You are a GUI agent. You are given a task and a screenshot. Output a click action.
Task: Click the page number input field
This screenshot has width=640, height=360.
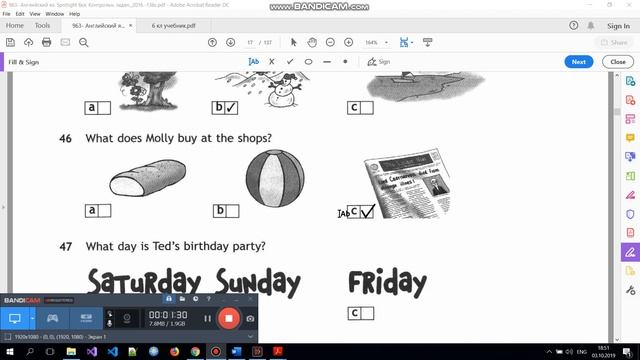coord(250,42)
